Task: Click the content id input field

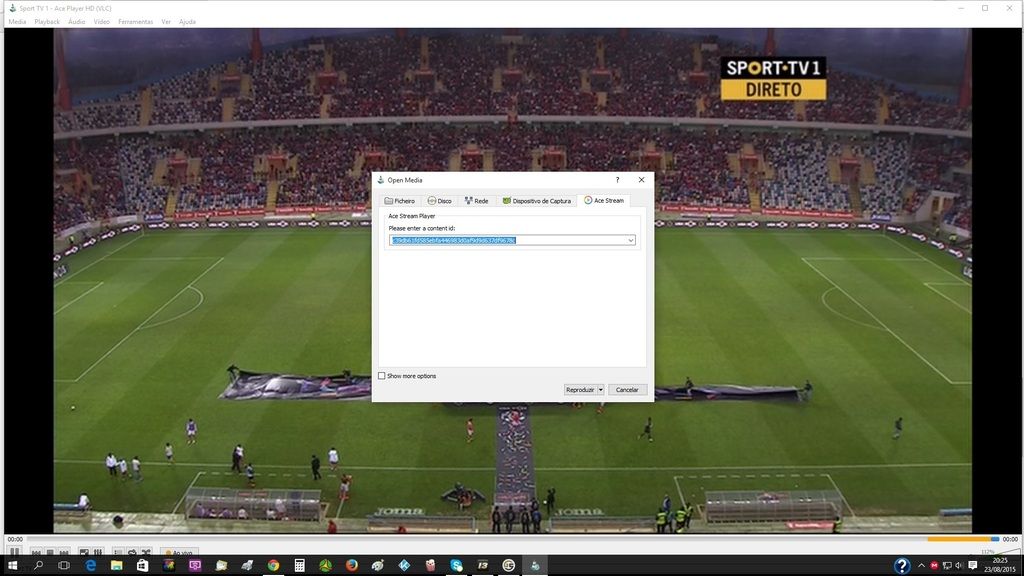Action: (x=506, y=240)
